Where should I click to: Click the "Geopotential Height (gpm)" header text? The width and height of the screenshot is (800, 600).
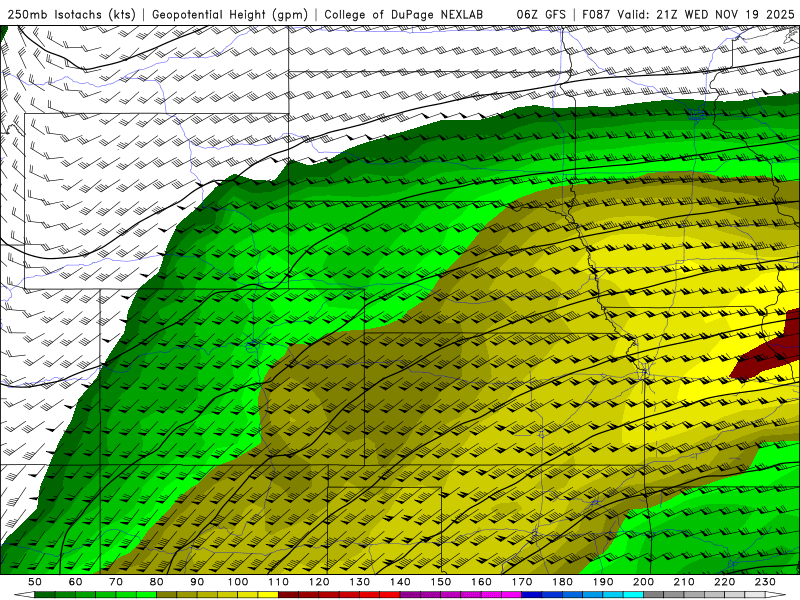click(230, 15)
